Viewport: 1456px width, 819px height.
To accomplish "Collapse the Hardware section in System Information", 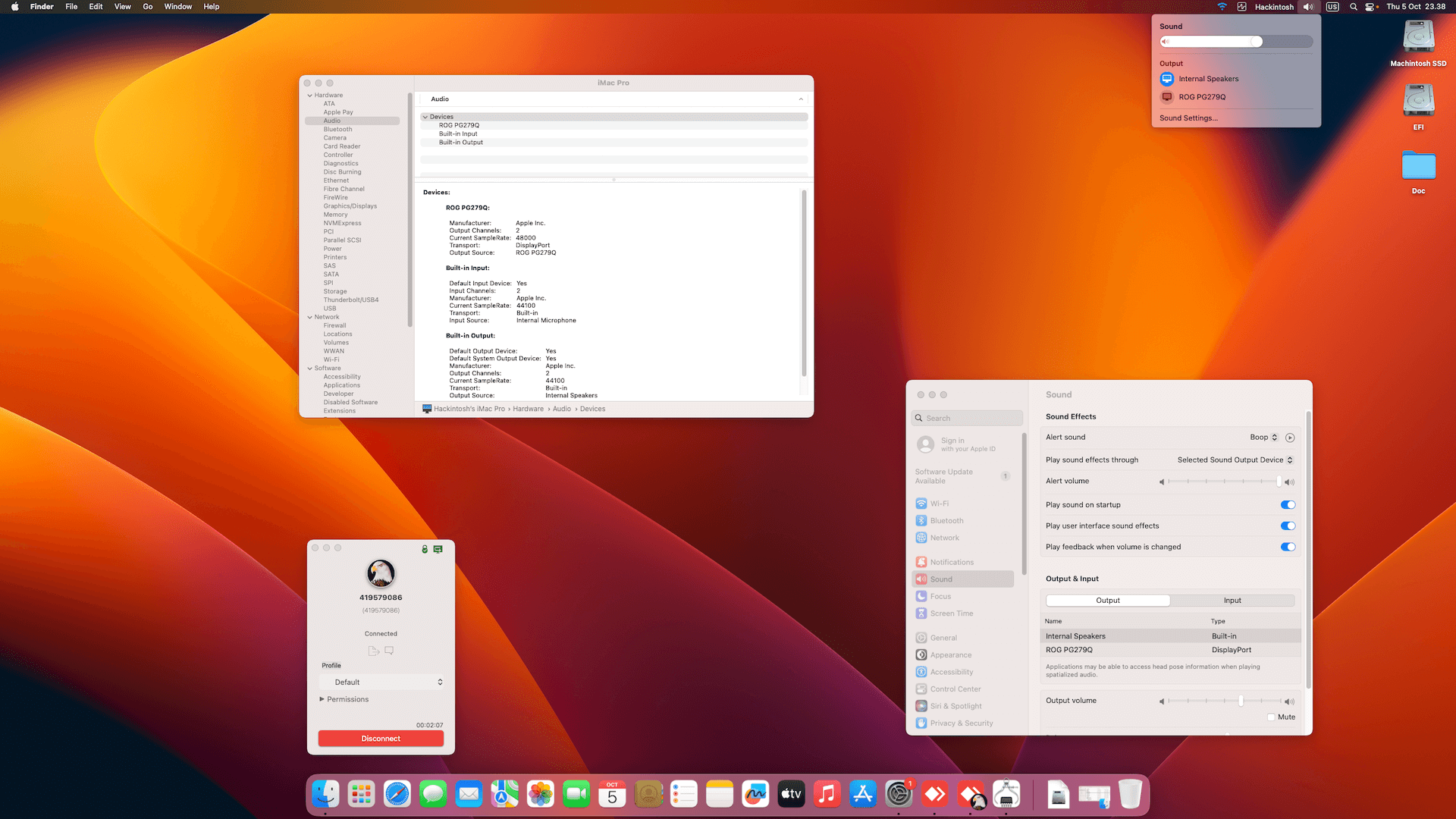I will [x=309, y=96].
